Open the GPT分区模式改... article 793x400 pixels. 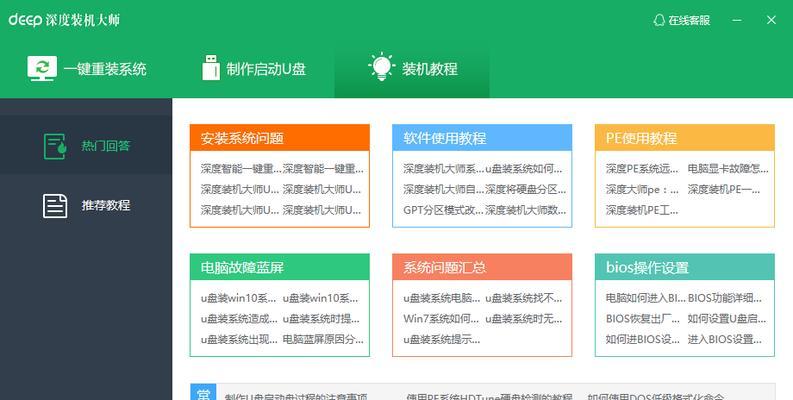(x=443, y=210)
